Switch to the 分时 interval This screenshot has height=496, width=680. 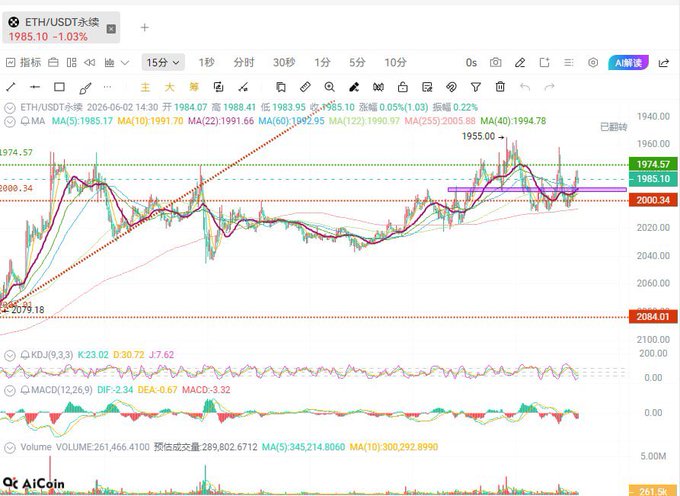(244, 62)
